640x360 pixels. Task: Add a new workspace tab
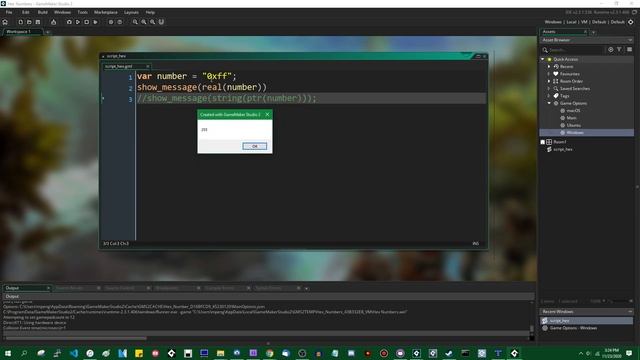(48, 32)
